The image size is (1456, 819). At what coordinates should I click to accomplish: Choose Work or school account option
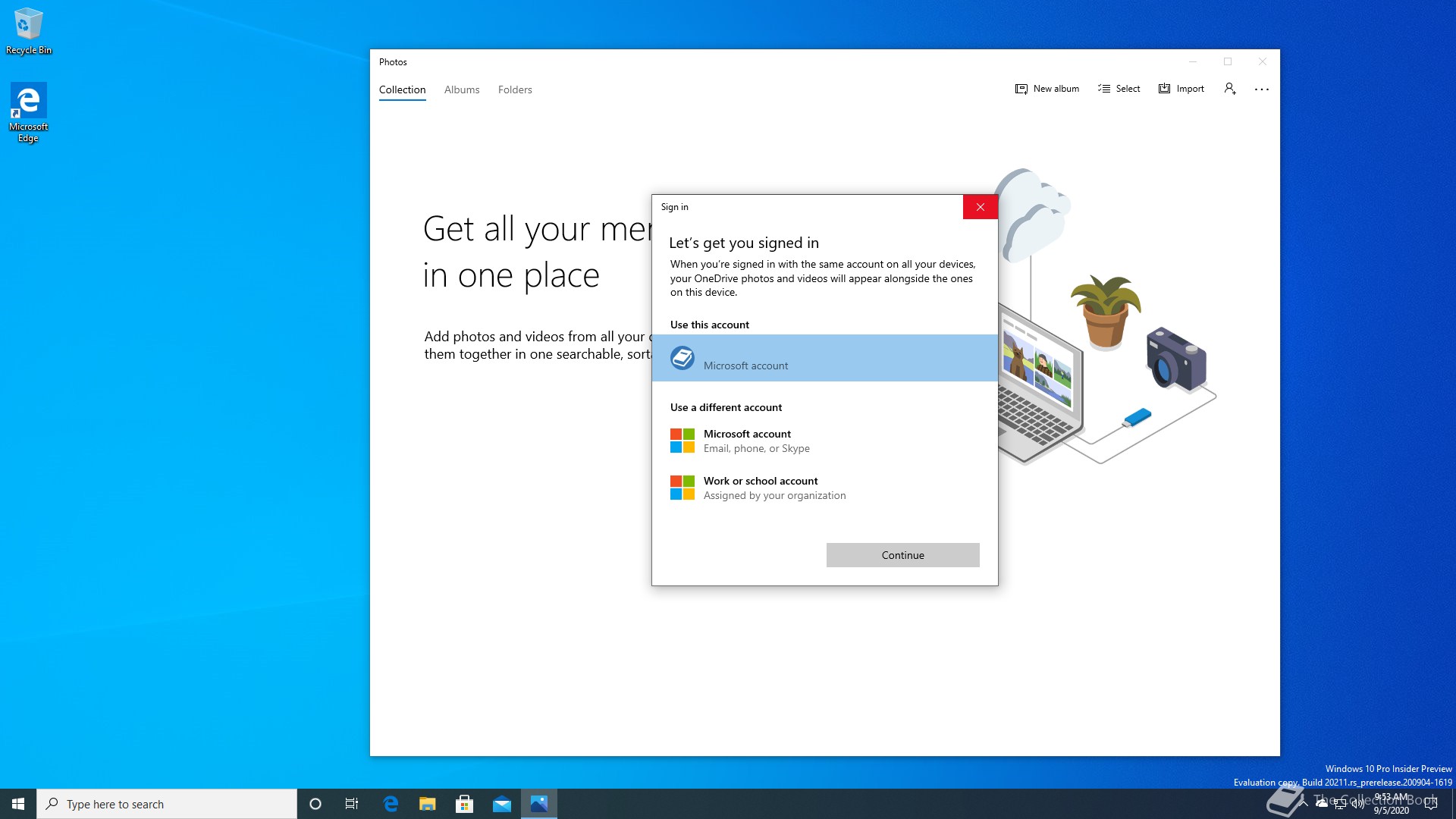click(x=825, y=488)
